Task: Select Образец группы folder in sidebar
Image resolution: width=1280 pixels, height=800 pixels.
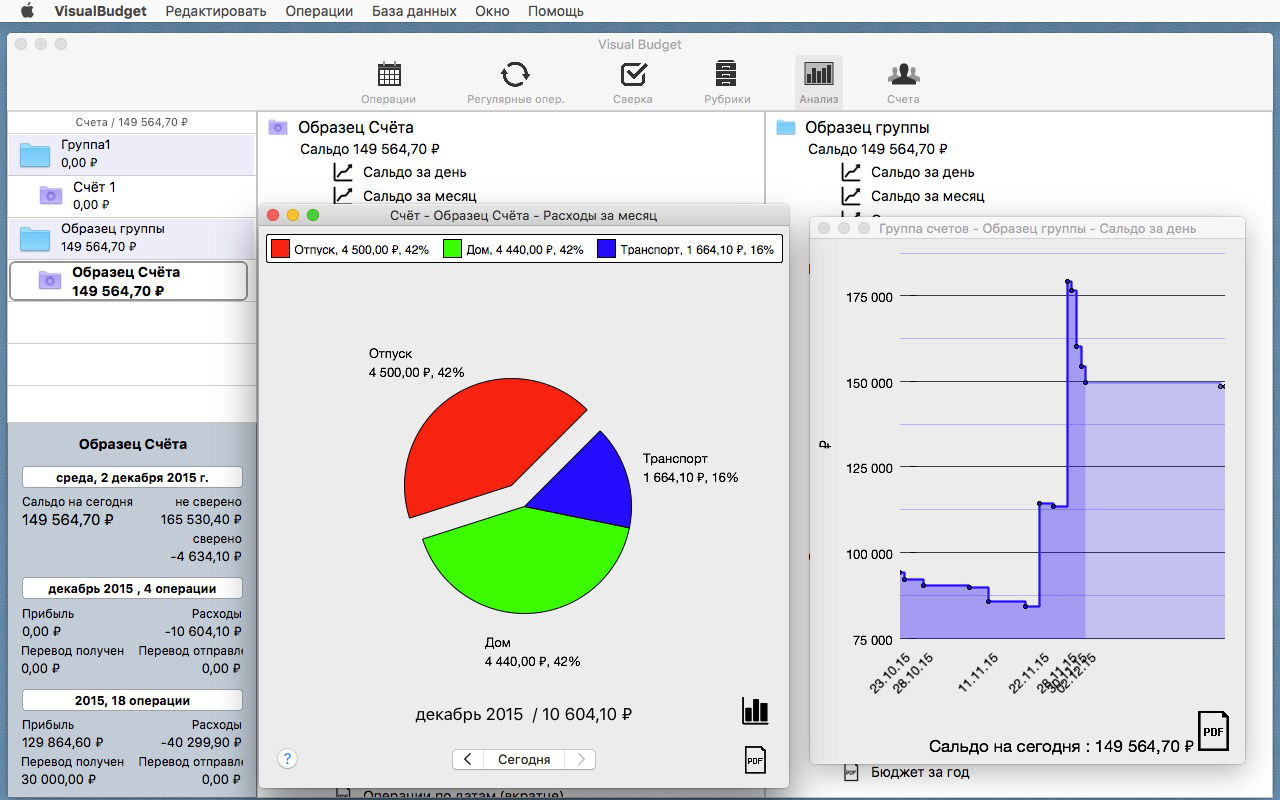Action: (x=132, y=238)
